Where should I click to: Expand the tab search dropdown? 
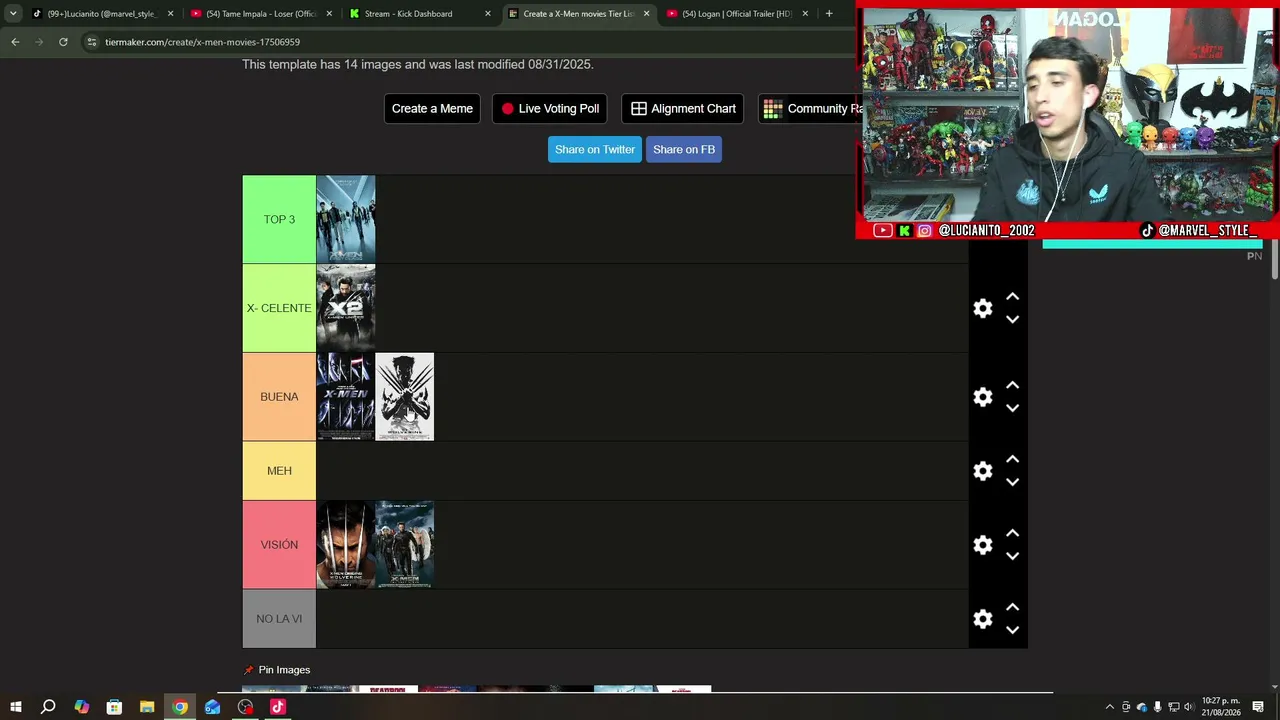[13, 14]
